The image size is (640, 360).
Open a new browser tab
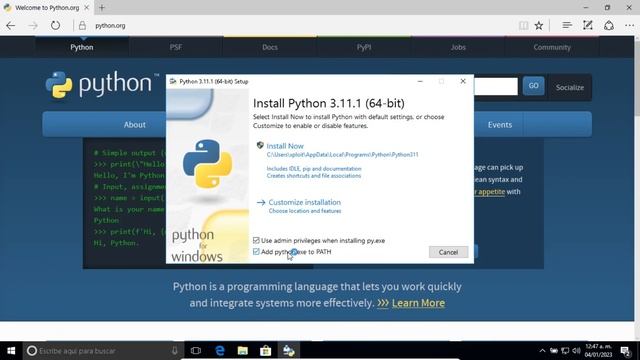(x=102, y=7)
